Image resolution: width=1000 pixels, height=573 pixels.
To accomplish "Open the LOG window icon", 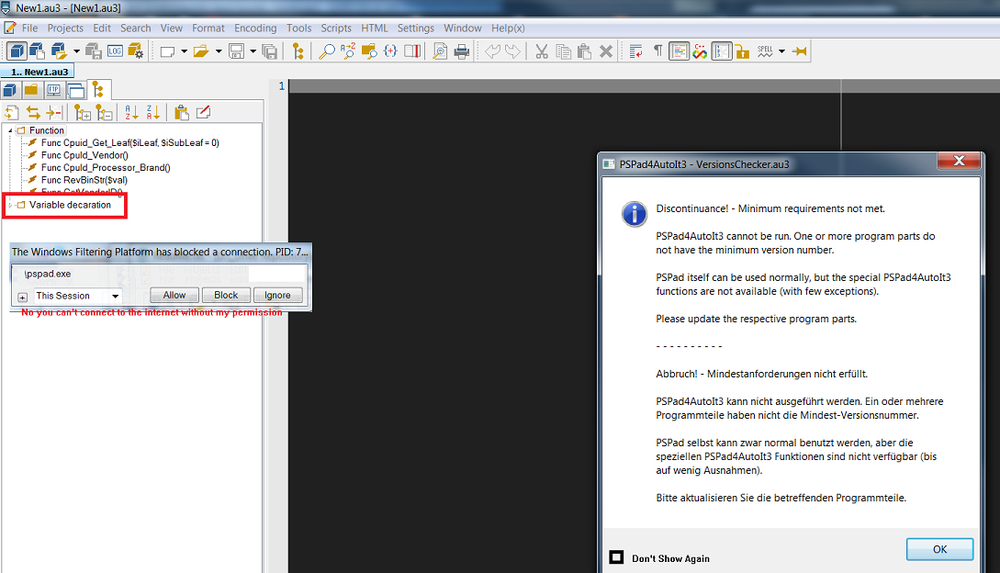I will 115,51.
